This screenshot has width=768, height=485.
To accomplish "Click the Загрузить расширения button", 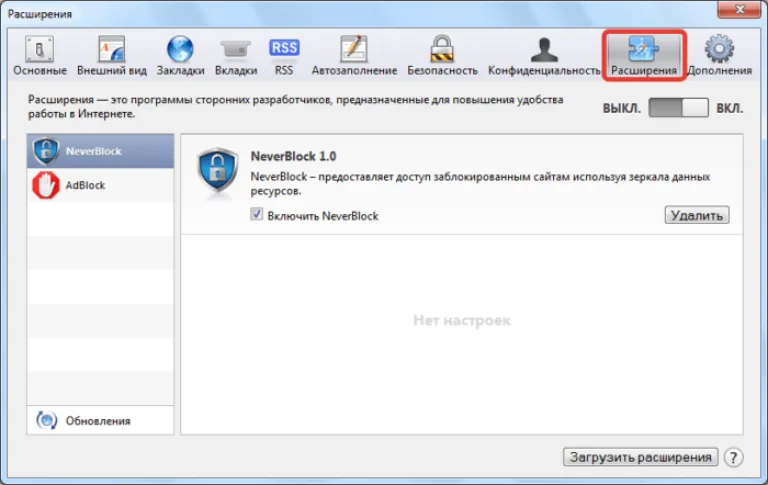I will (x=640, y=457).
